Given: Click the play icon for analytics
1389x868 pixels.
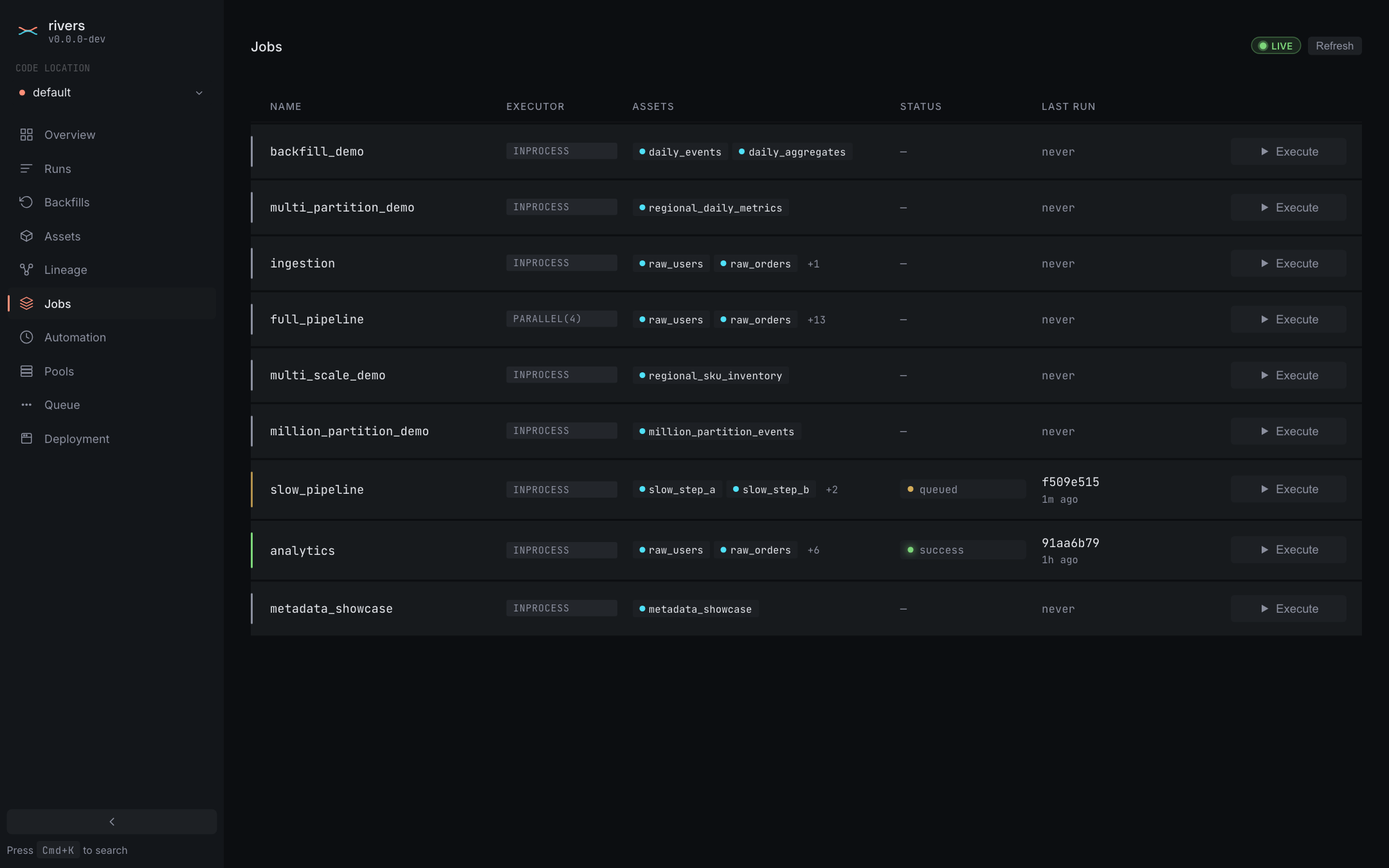Looking at the screenshot, I should (x=1264, y=550).
